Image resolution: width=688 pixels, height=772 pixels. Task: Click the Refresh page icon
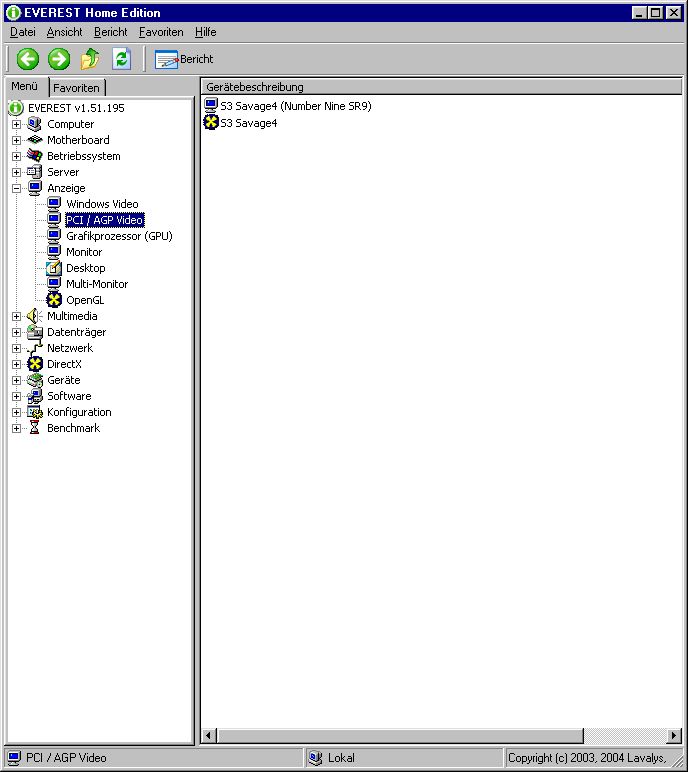tap(121, 59)
